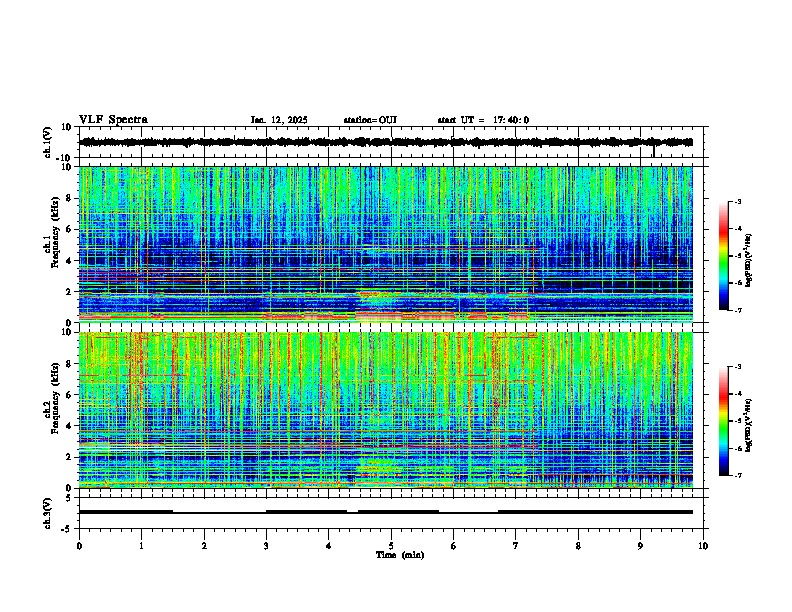Select the date text 'Jan. 12, 2025'
The image size is (792, 612).
pyautogui.click(x=279, y=120)
